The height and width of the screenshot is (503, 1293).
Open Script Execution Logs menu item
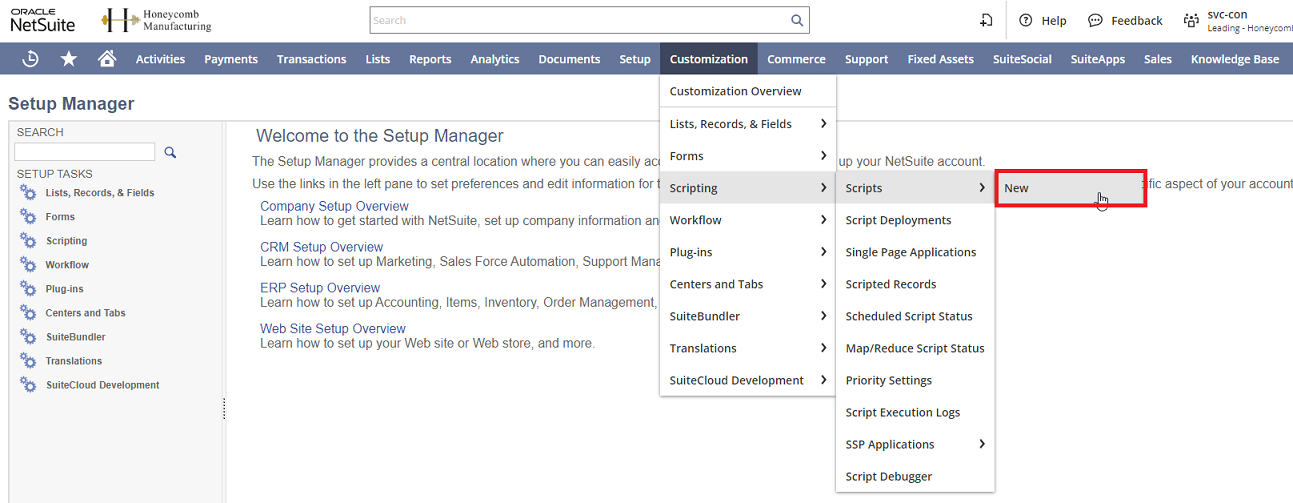(915, 412)
